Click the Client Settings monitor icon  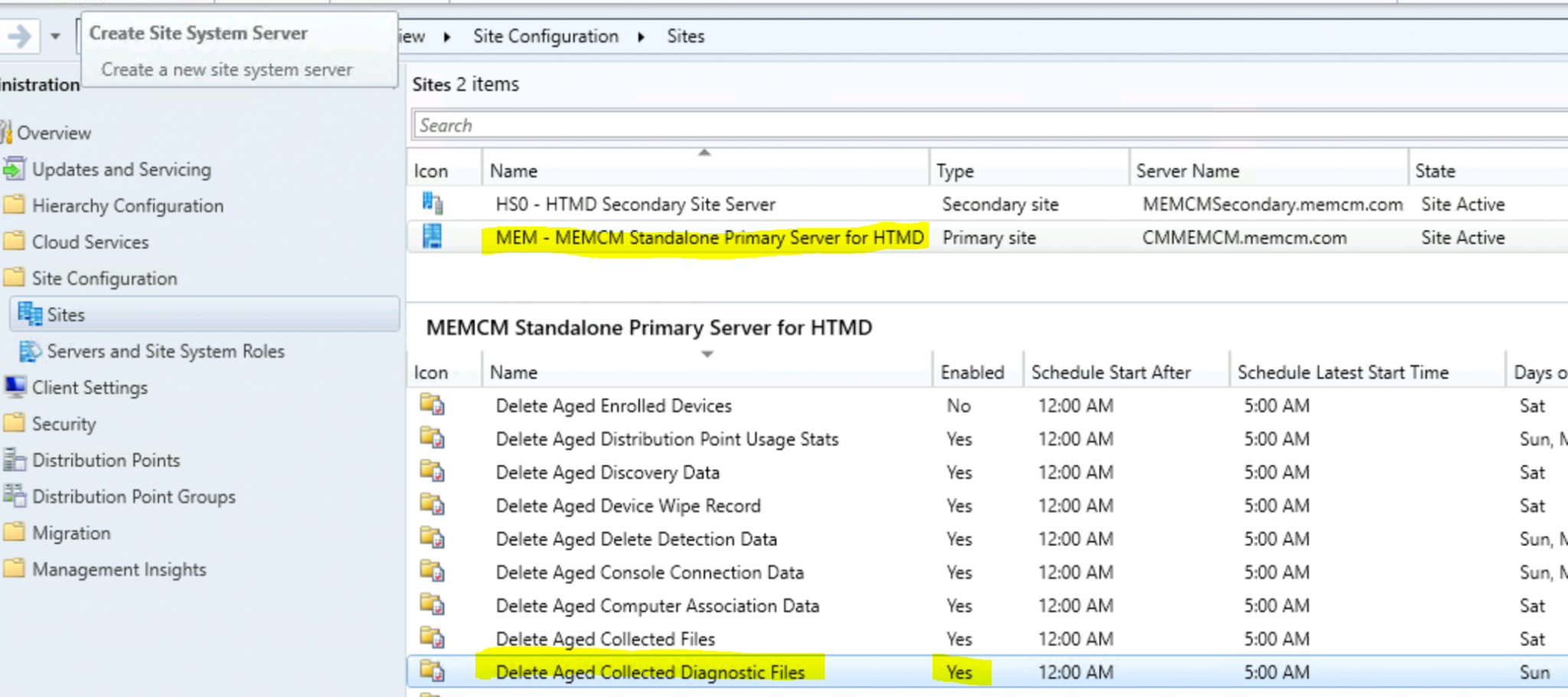14,386
